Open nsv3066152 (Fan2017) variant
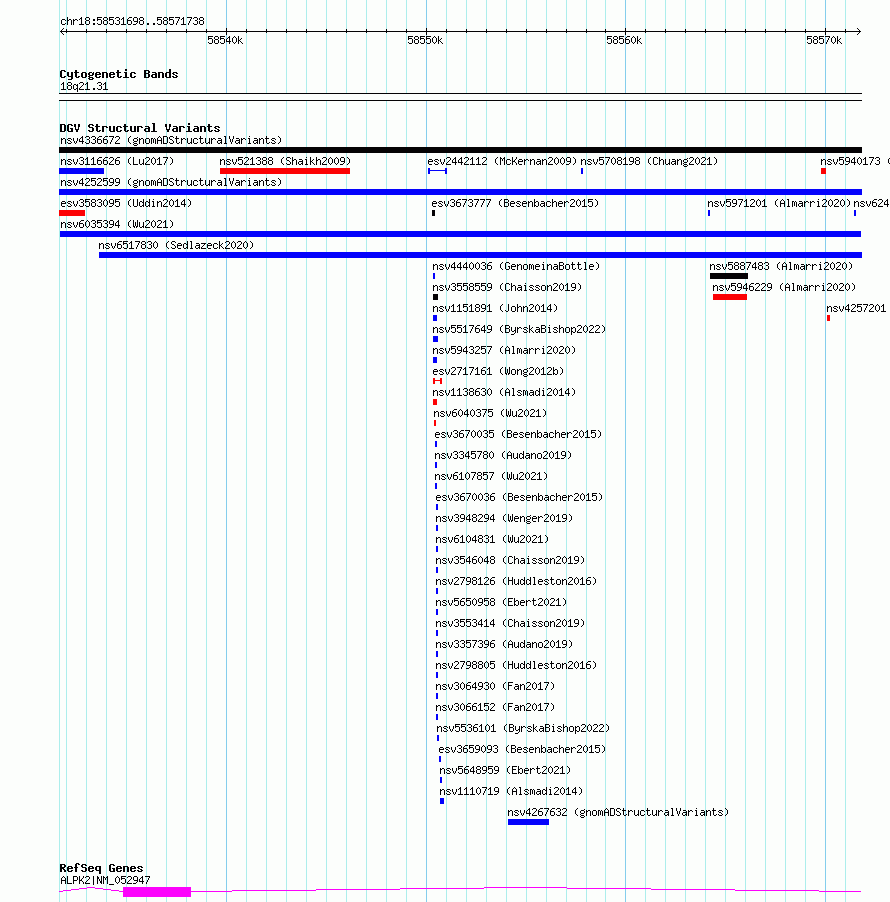This screenshot has height=902, width=890. [x=495, y=707]
